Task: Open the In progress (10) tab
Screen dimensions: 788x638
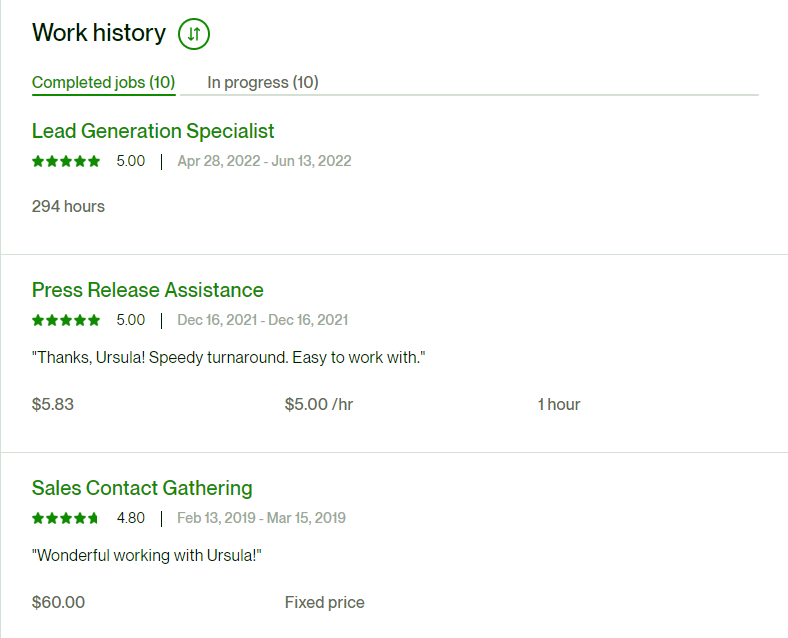Action: (263, 82)
